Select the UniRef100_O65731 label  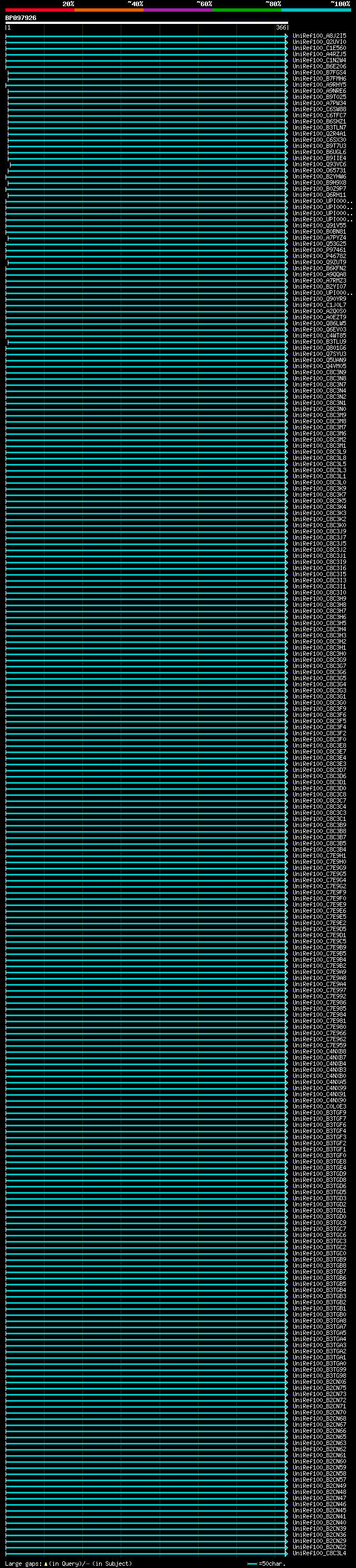tap(319, 170)
